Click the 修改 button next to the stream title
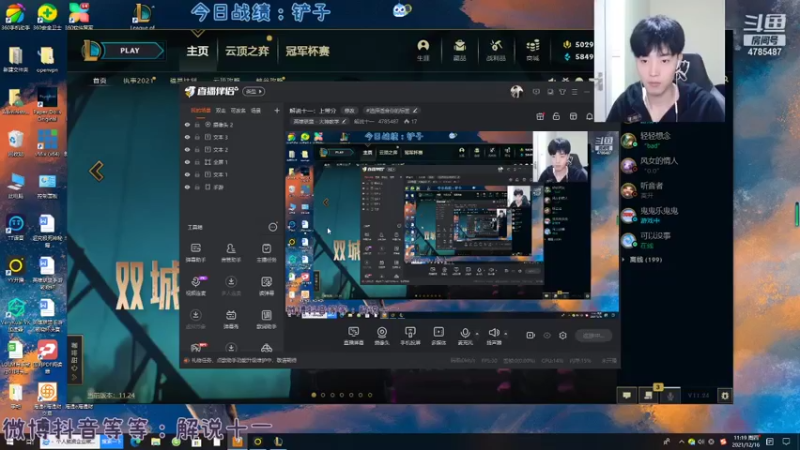The width and height of the screenshot is (800, 450). point(349,111)
